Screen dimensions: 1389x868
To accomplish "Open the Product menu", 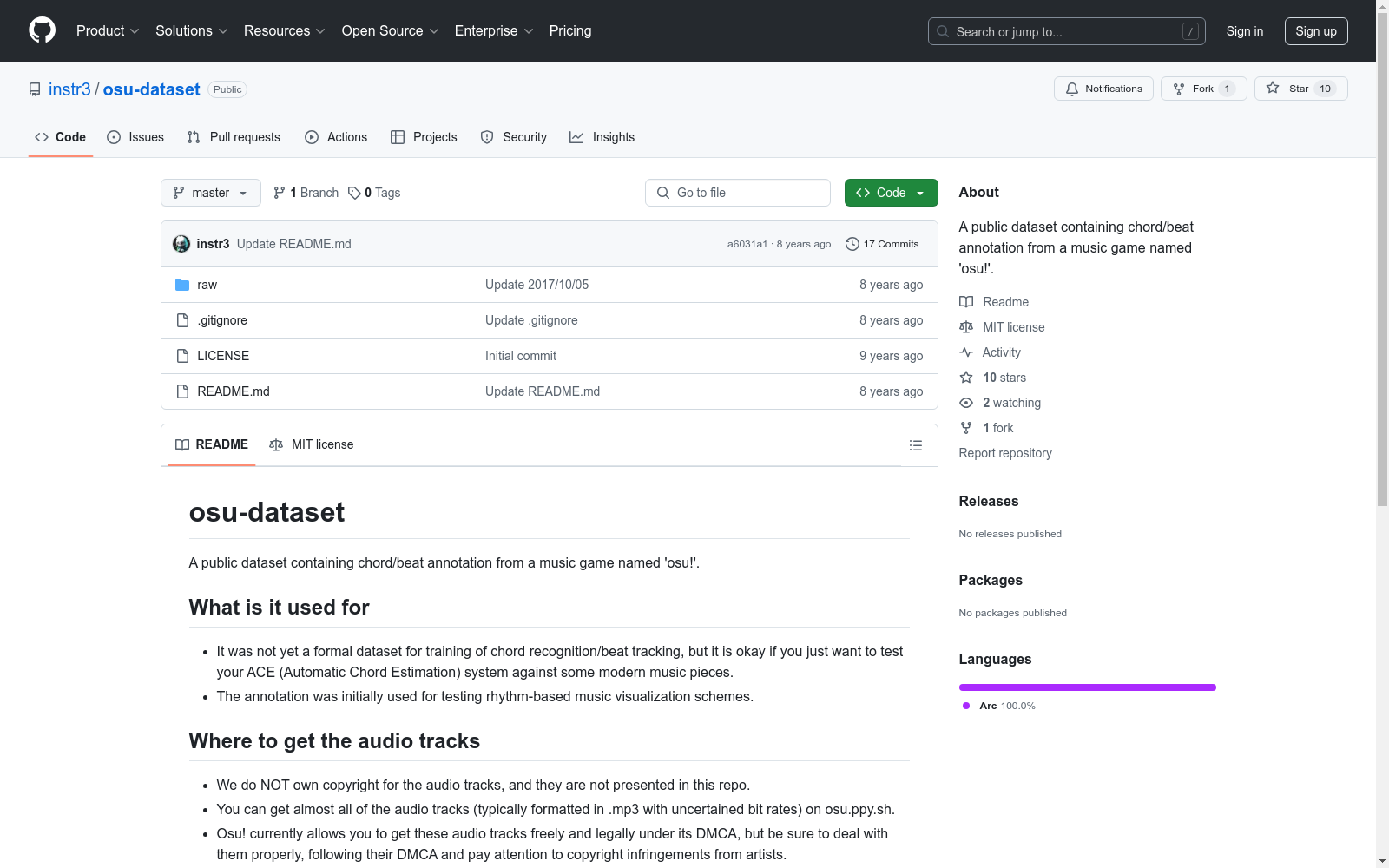I will [x=108, y=30].
